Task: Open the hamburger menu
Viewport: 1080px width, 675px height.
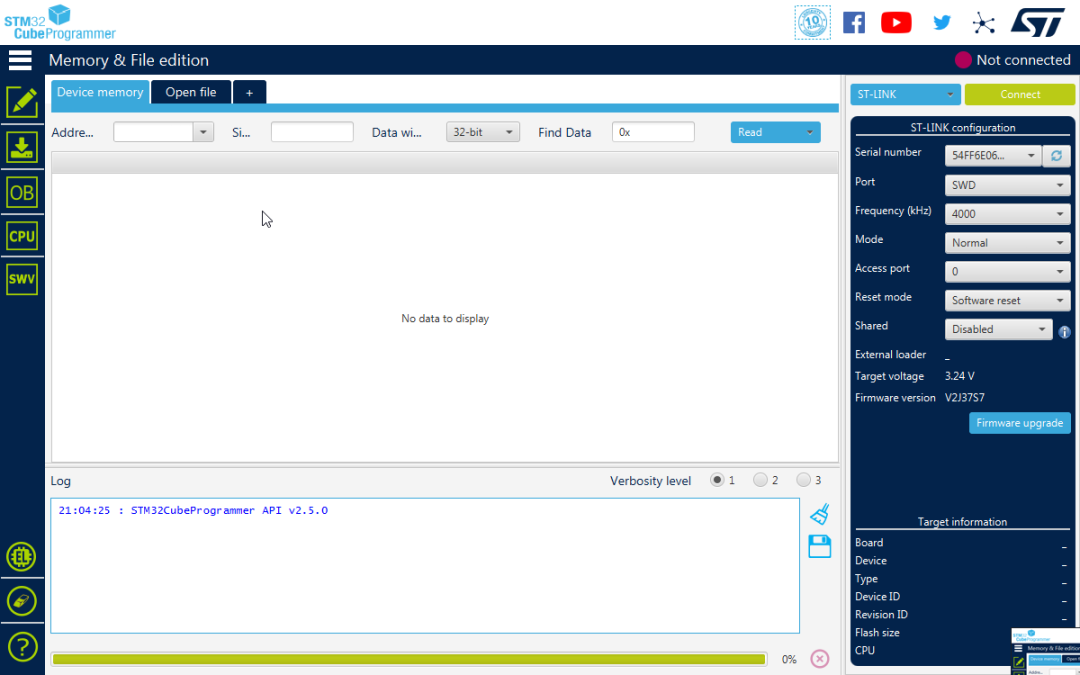Action: pyautogui.click(x=20, y=60)
